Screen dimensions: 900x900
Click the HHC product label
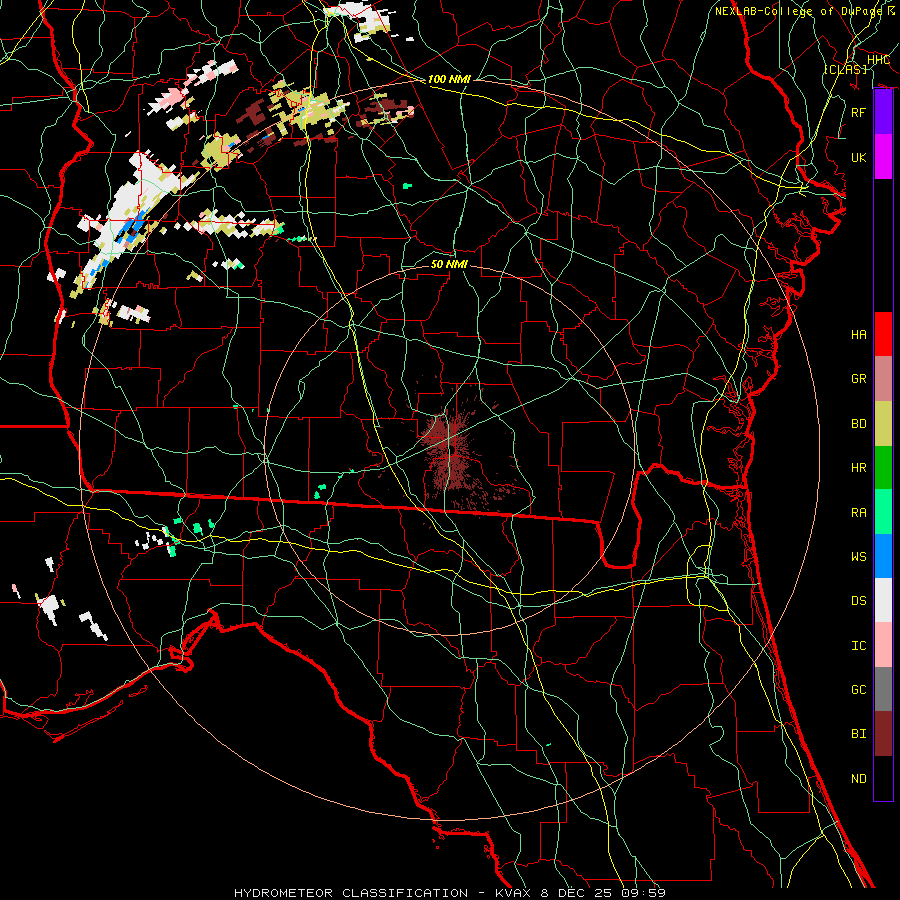pos(878,60)
